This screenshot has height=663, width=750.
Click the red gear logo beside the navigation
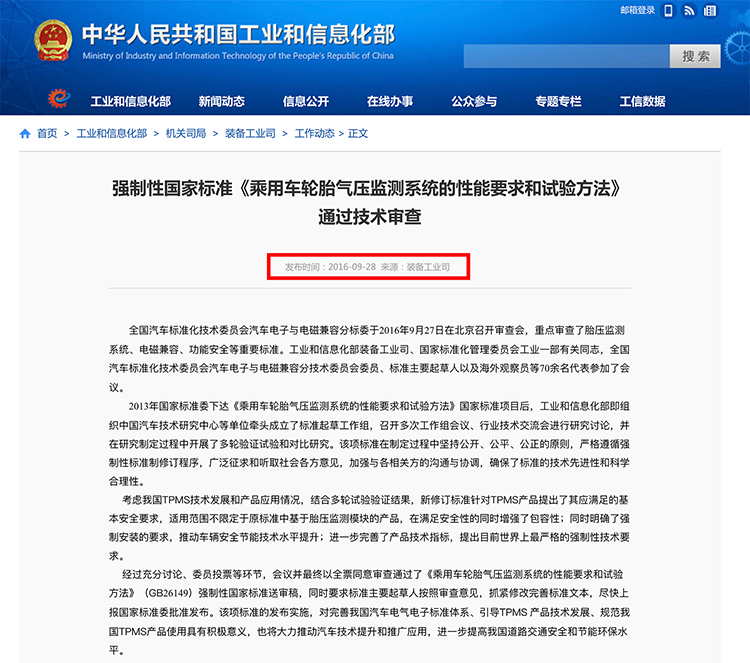(x=59, y=99)
